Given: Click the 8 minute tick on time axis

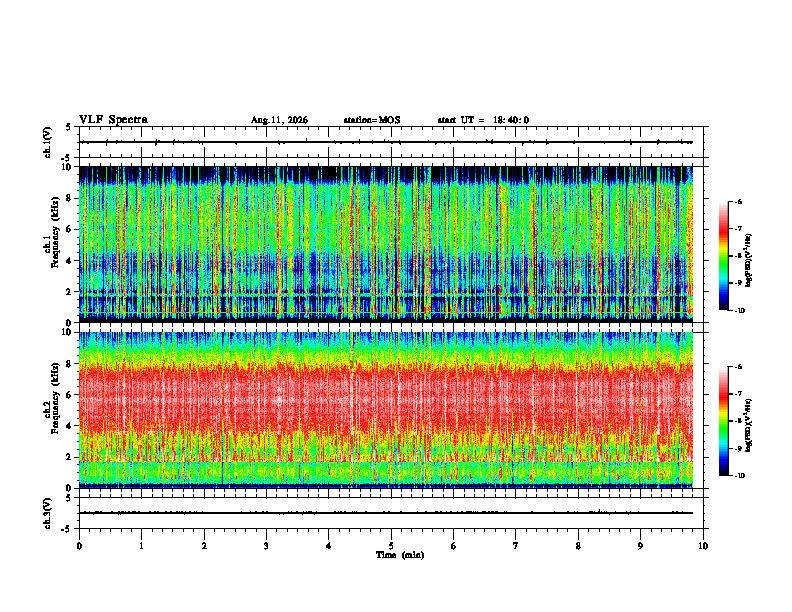Looking at the screenshot, I should pyautogui.click(x=578, y=546).
